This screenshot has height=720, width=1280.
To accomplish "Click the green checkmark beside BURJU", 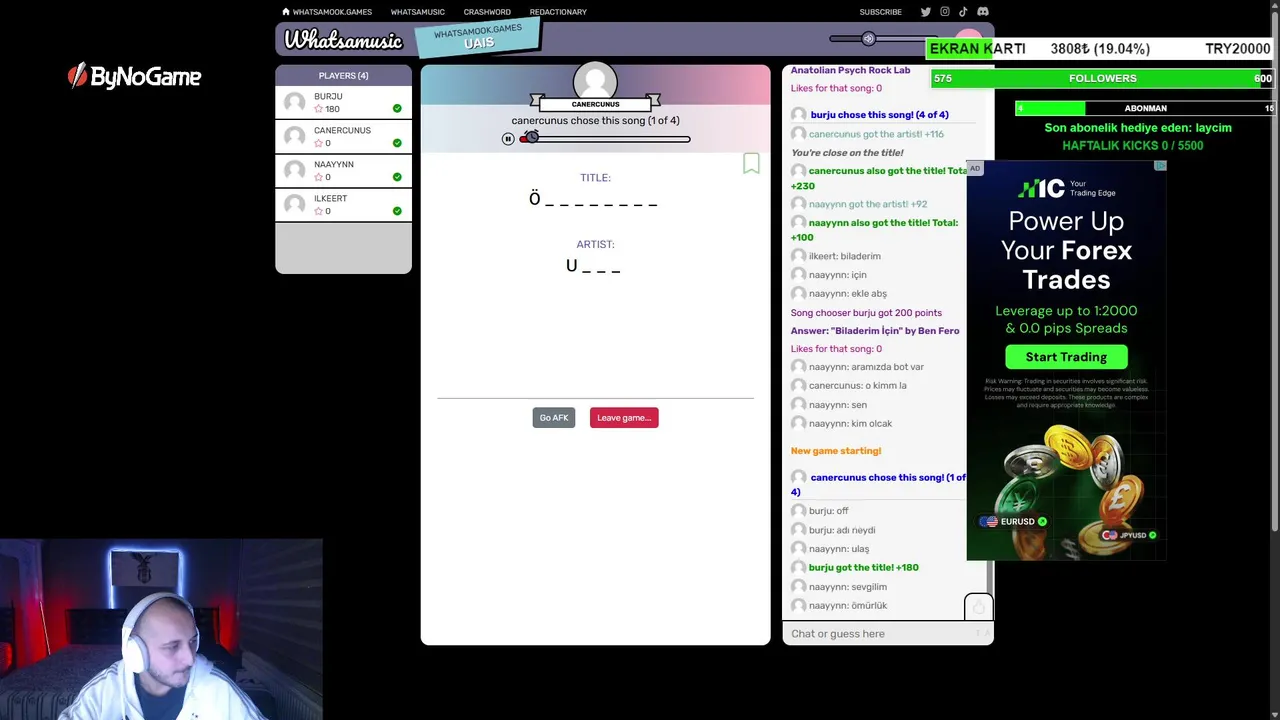I will tap(397, 109).
